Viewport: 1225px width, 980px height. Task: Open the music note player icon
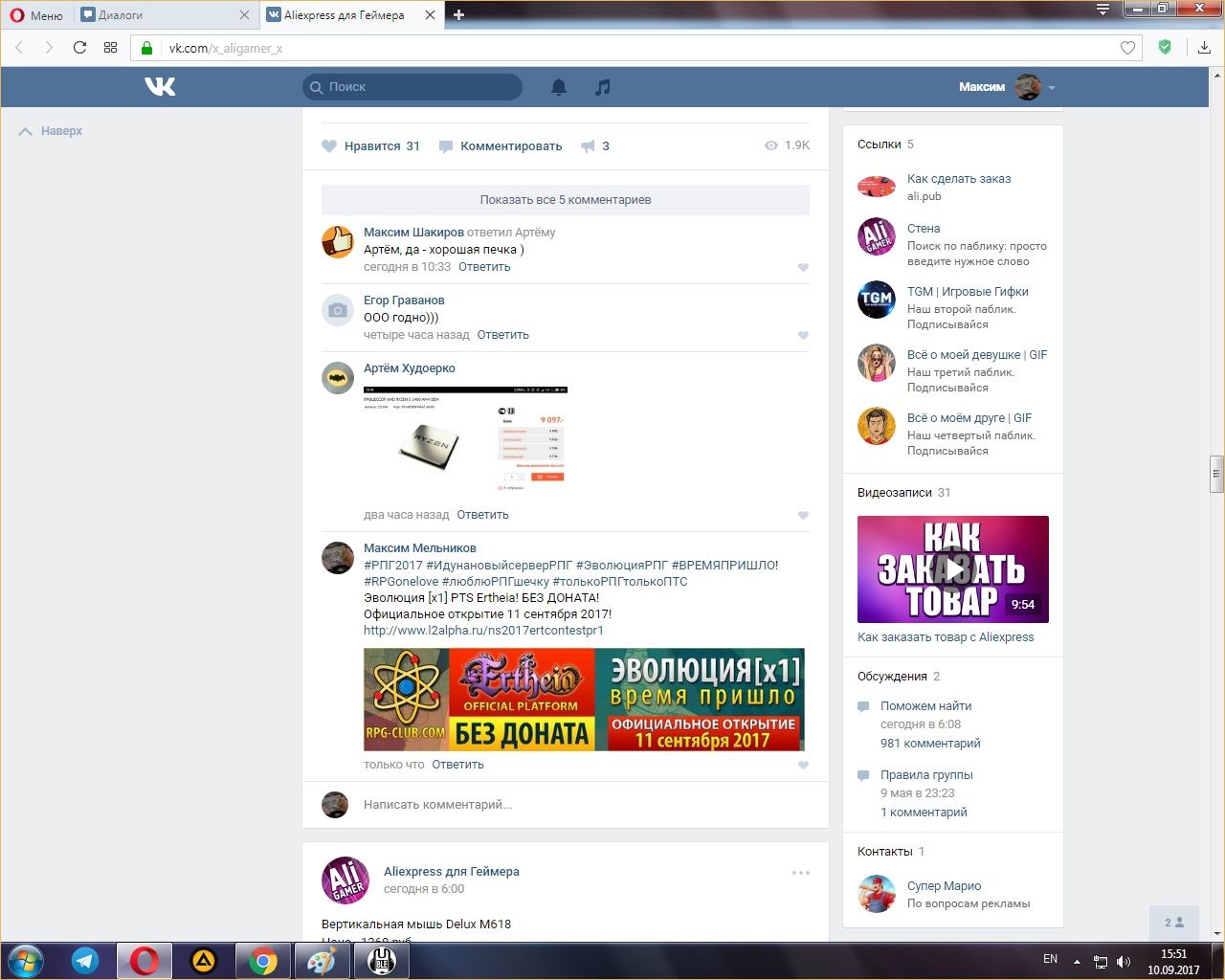coord(602,87)
